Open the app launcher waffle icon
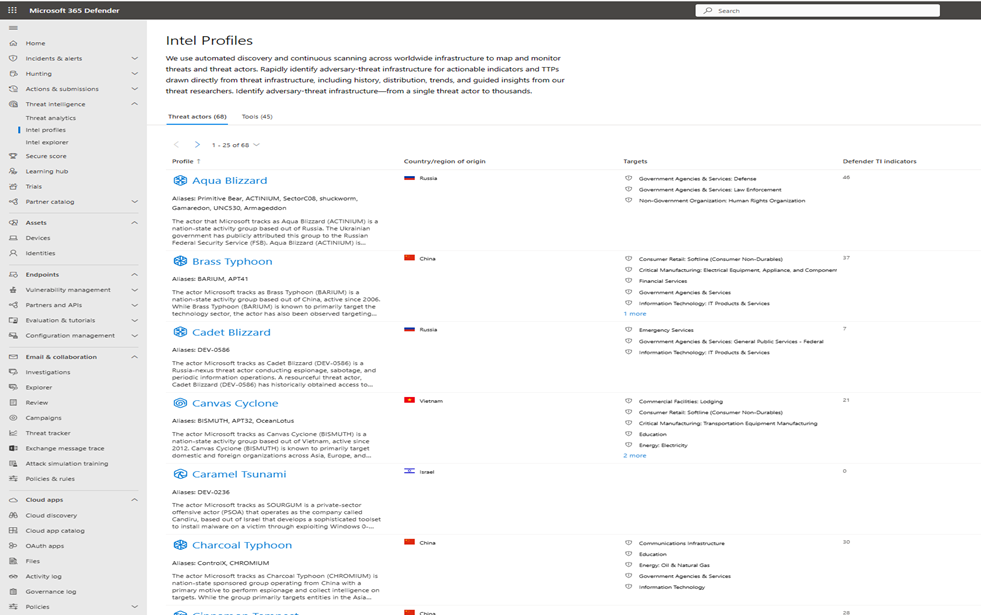This screenshot has height=615, width=981. pyautogui.click(x=13, y=10)
